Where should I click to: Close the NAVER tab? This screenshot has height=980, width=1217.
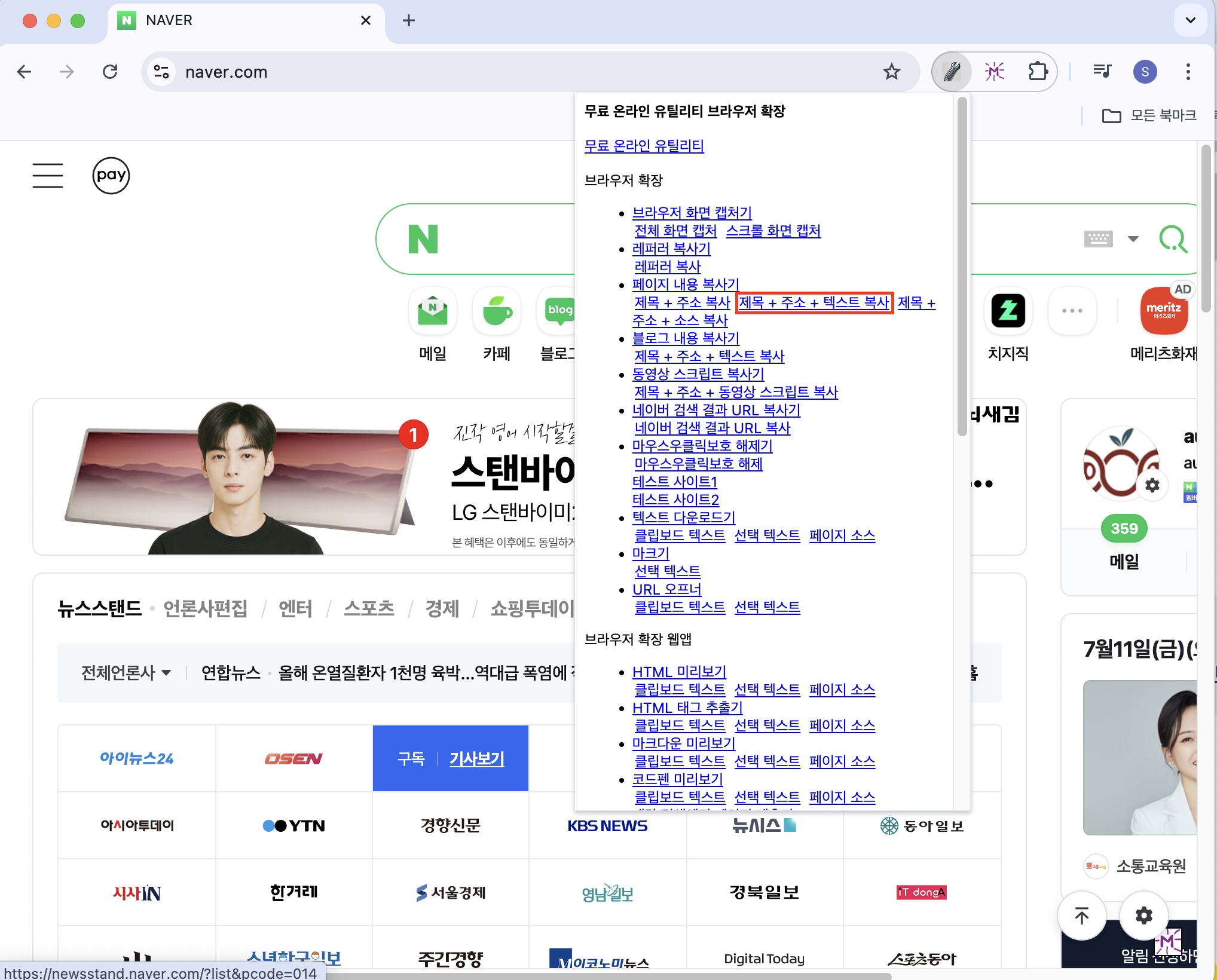pos(366,20)
